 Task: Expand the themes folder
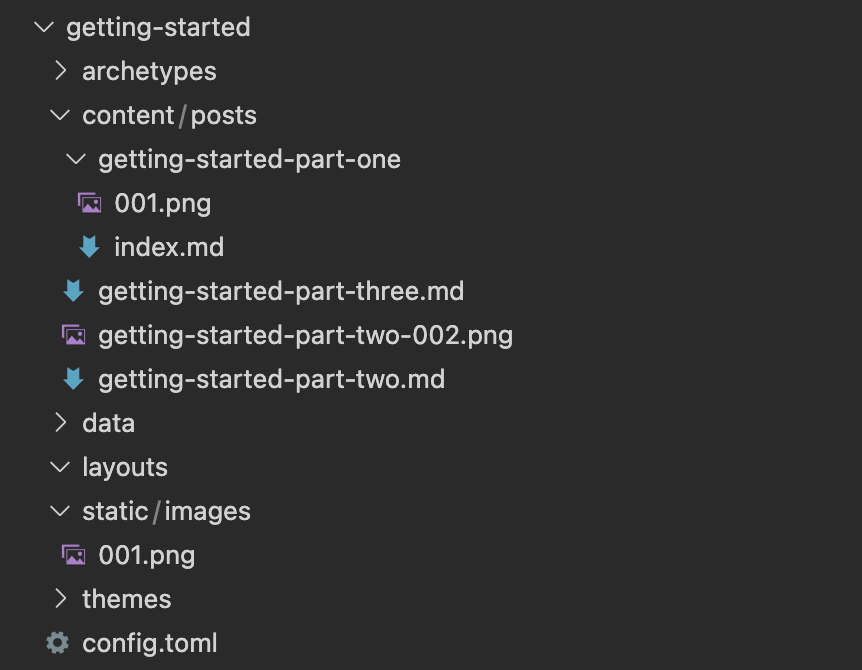(x=59, y=599)
